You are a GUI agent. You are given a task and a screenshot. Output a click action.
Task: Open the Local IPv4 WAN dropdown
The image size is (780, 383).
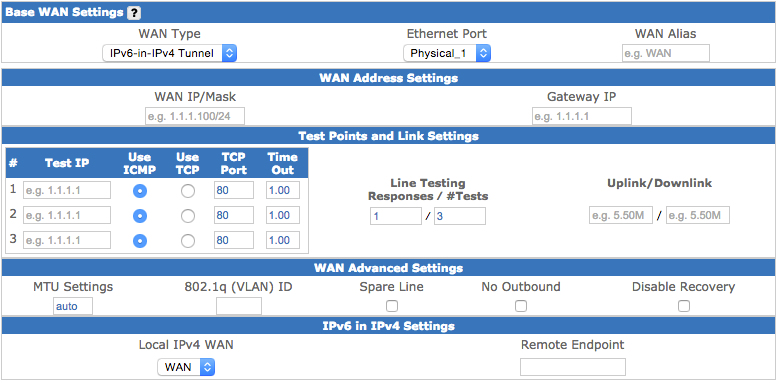click(186, 367)
